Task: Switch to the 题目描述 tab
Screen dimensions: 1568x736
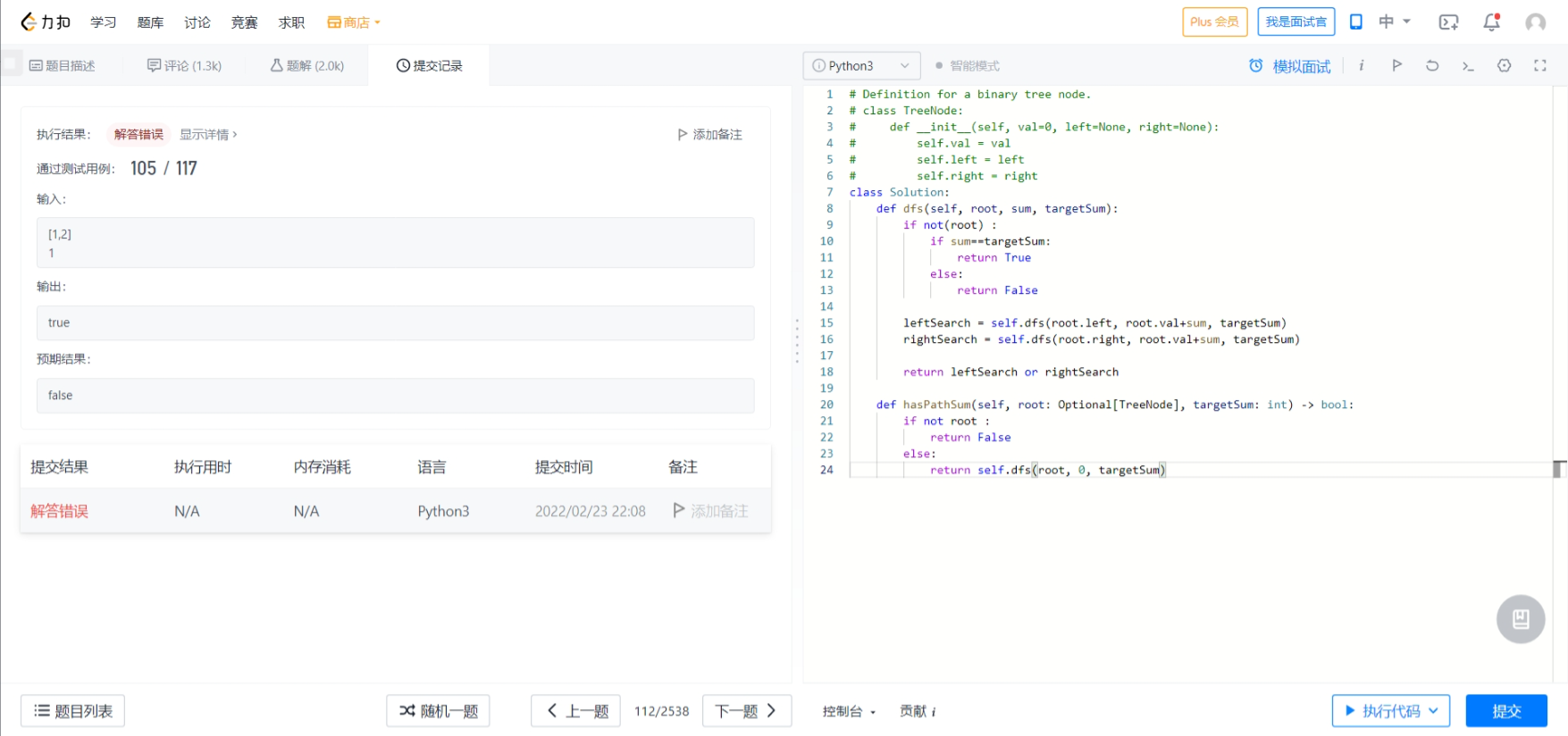Action: pos(63,65)
